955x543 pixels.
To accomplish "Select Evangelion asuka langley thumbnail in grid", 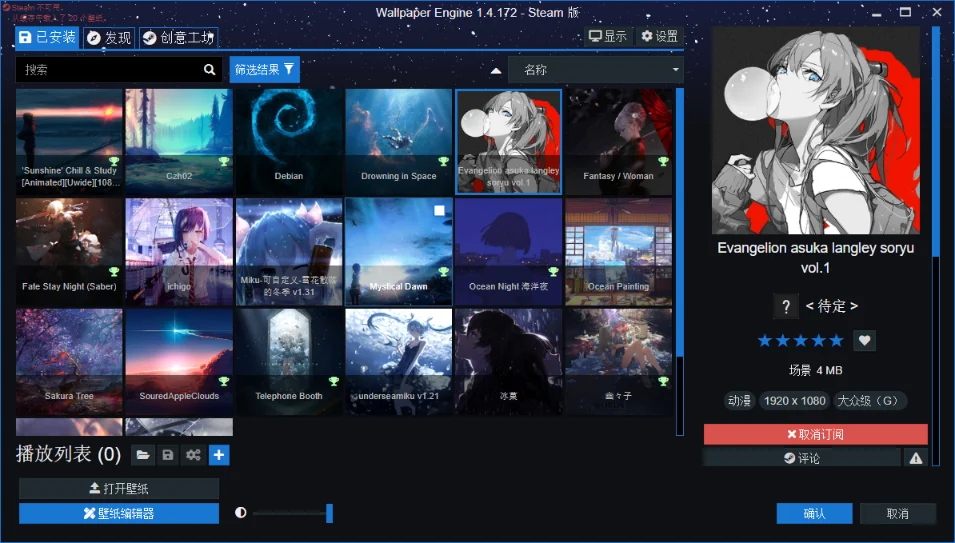I will coord(509,142).
